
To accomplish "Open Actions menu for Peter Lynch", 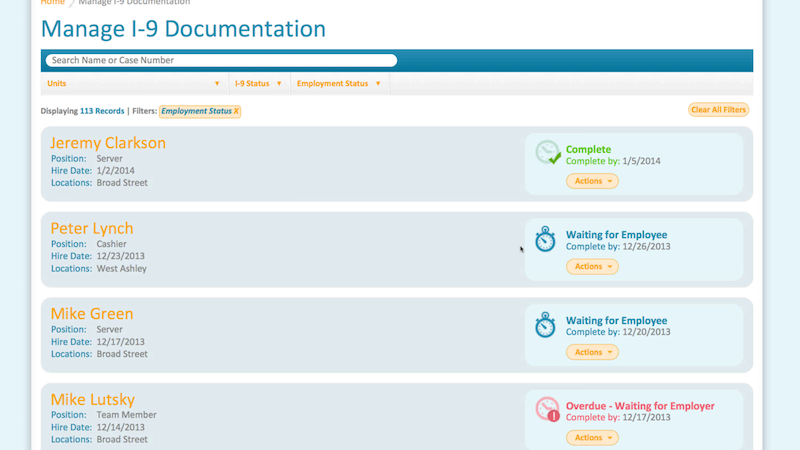I will point(592,267).
